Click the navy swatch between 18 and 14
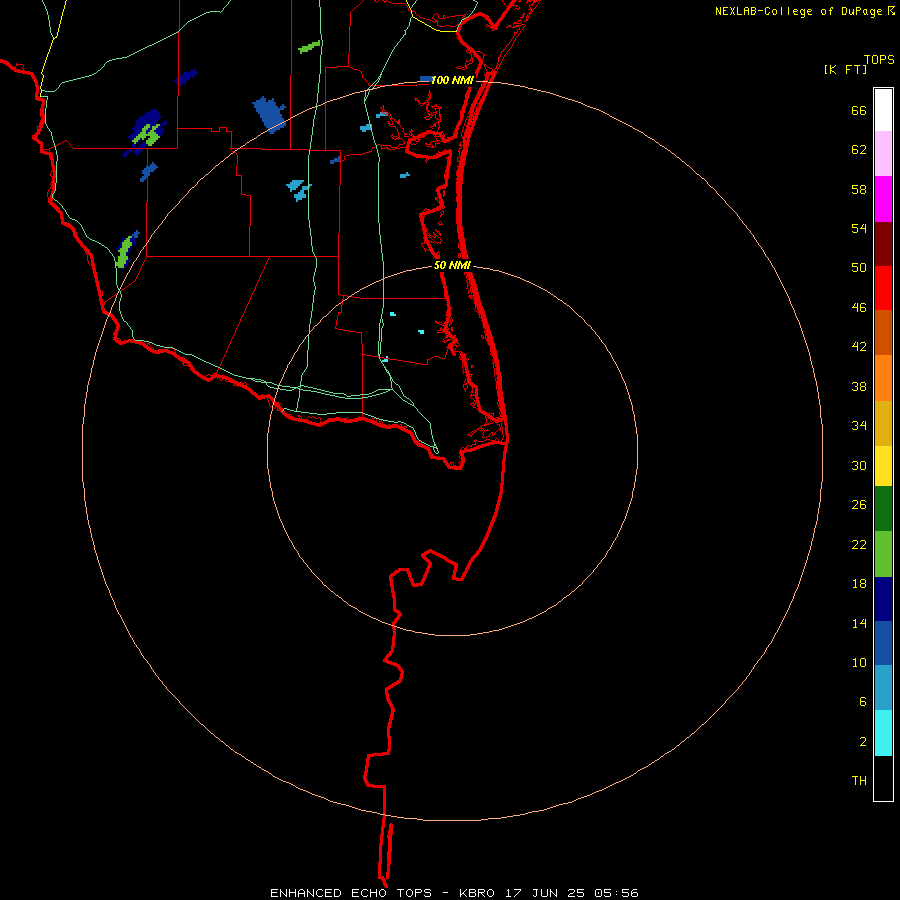This screenshot has width=900, height=900. pos(883,599)
